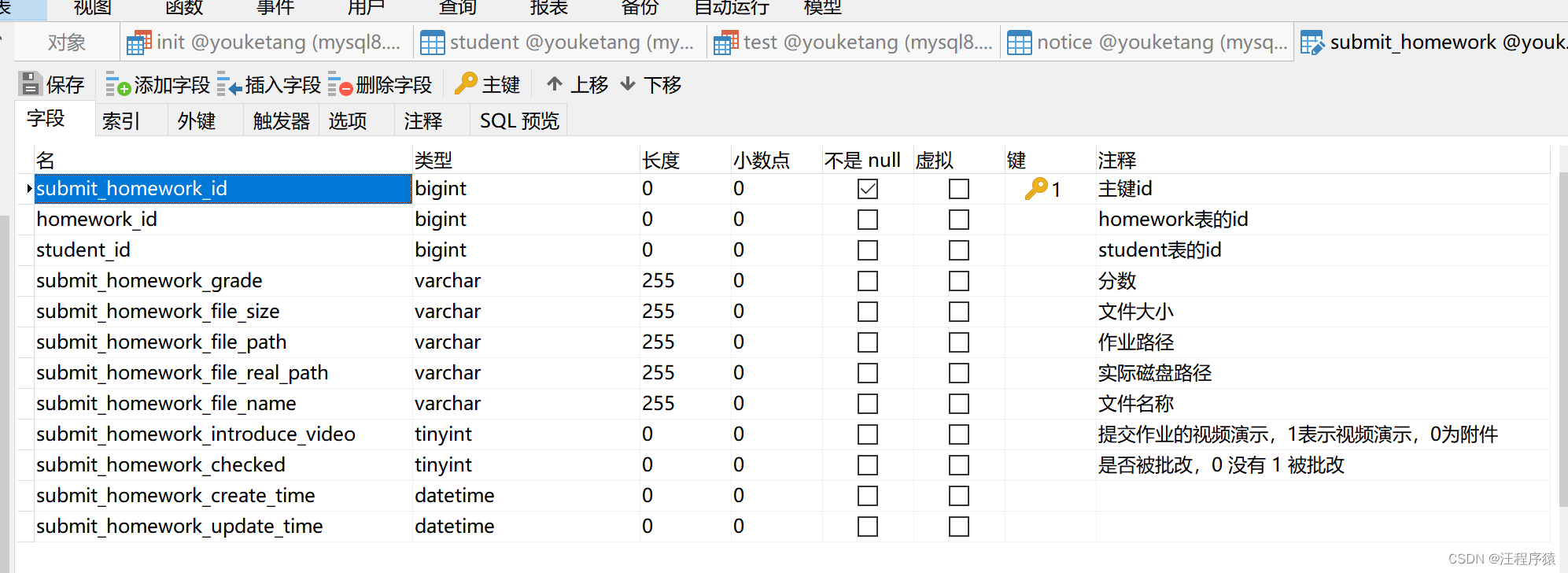Viewport: 1568px width, 573px height.
Task: Uncheck Not Null for submit_homework_id
Action: tap(868, 189)
